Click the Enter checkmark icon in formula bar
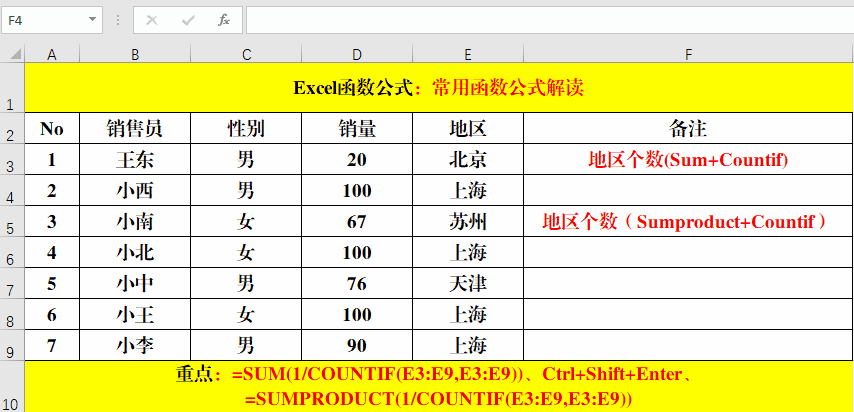854x412 pixels. pos(188,21)
